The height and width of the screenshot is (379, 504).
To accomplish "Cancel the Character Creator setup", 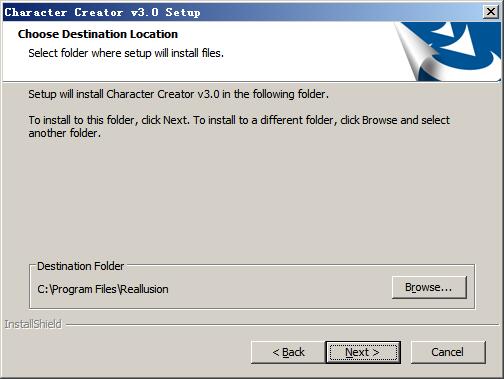I will 448,352.
